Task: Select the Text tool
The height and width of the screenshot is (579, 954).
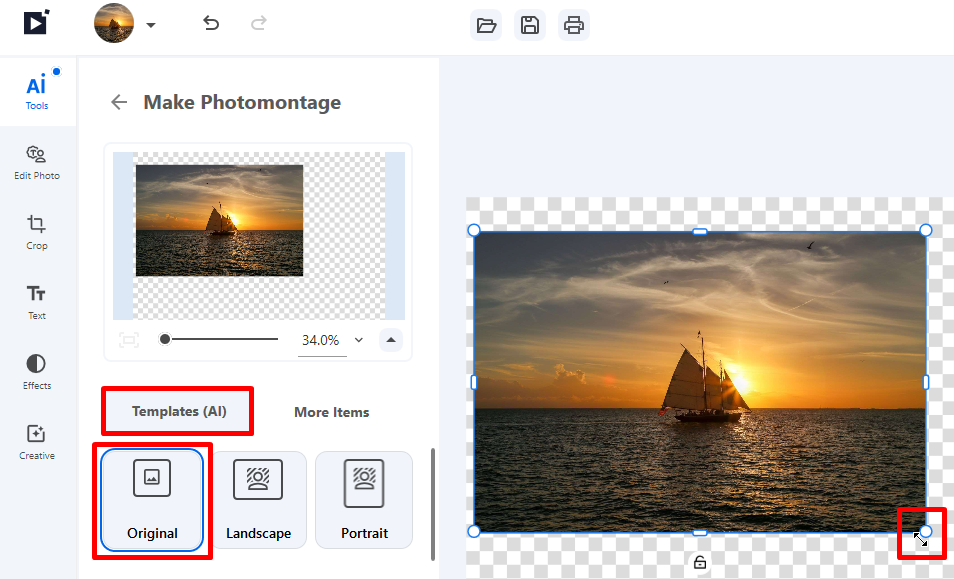Action: pos(37,302)
